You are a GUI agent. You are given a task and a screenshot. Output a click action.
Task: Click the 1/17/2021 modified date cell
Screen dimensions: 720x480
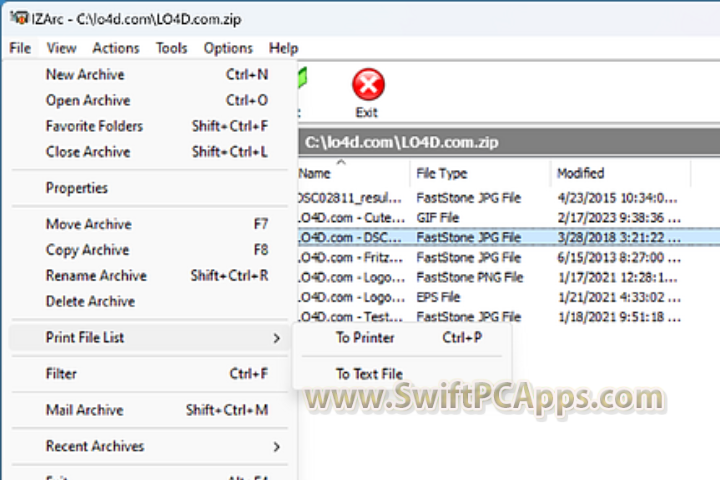tap(618, 277)
